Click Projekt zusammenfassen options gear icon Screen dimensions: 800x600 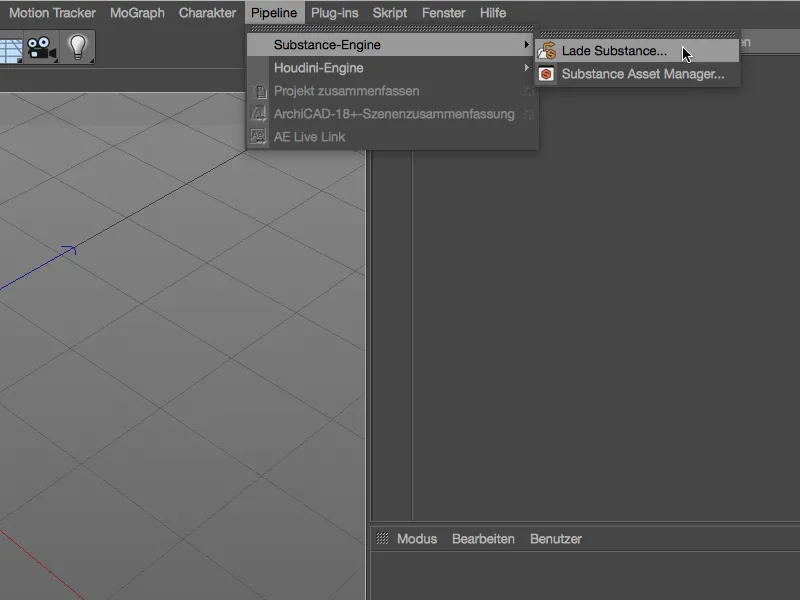click(529, 91)
